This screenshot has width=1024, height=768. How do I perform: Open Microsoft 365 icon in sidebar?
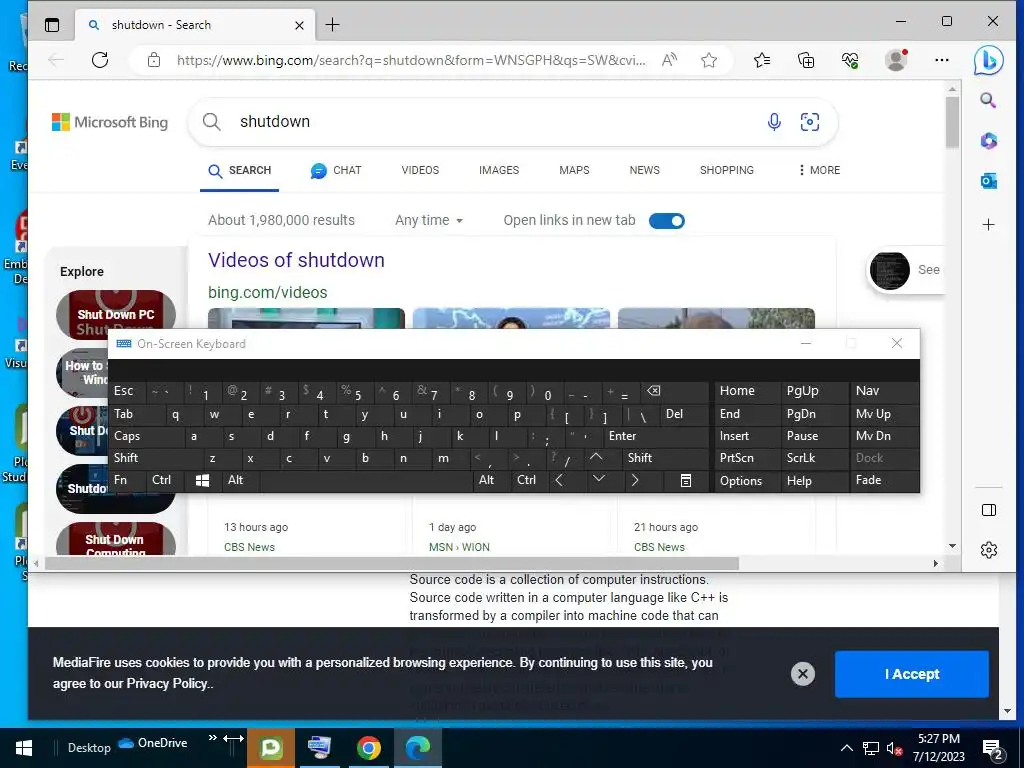coord(988,140)
